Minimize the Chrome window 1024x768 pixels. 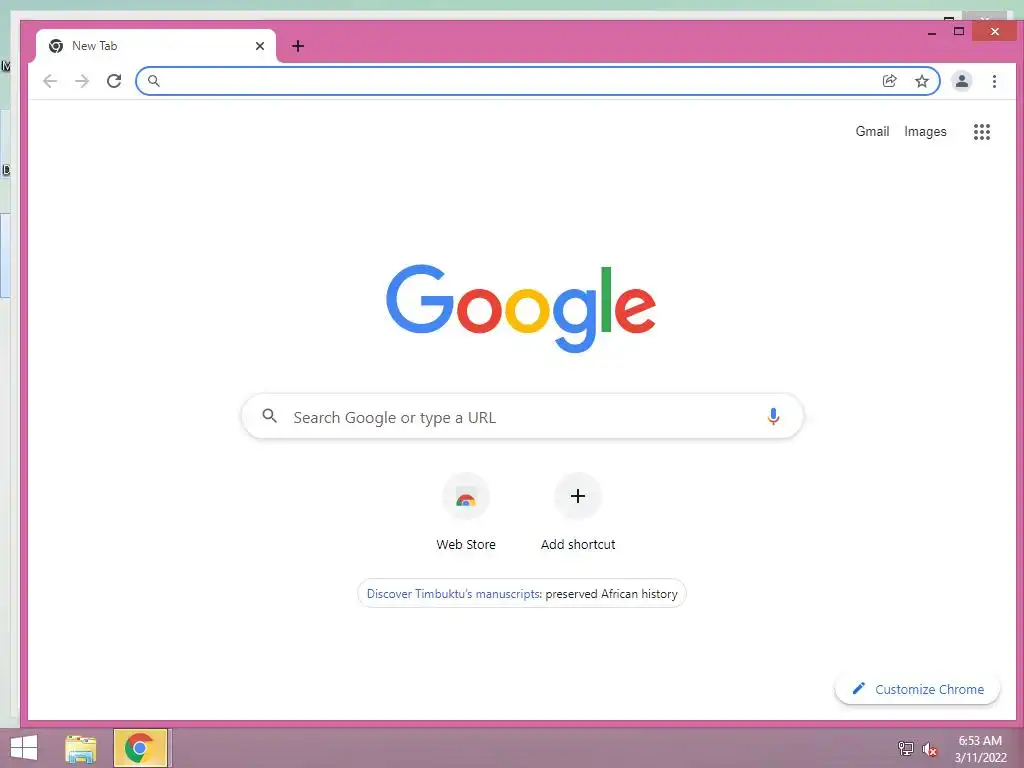[932, 31]
